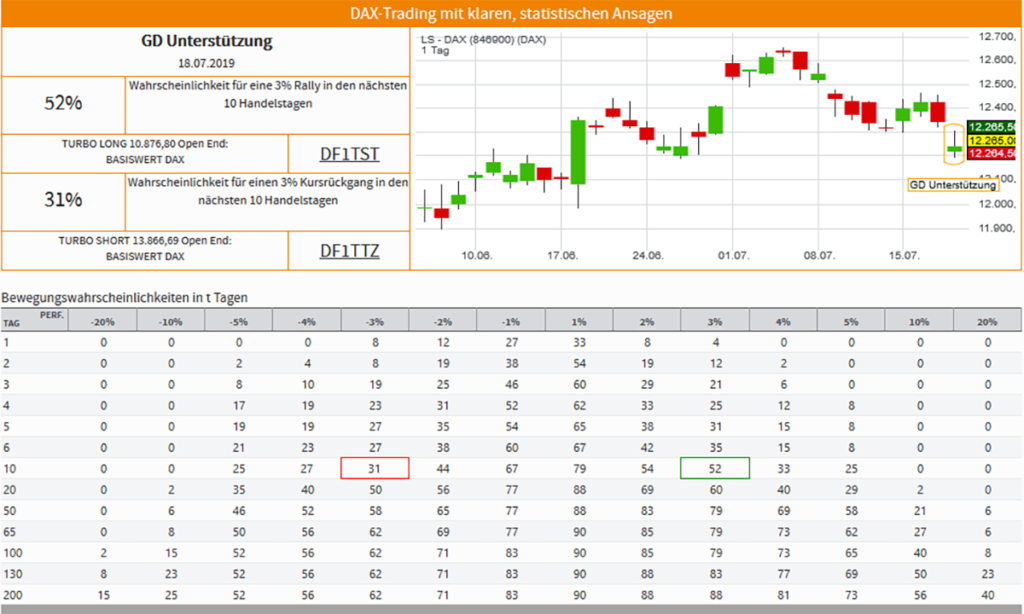This screenshot has height=614, width=1024.
Task: Click the 20% column header
Action: [987, 321]
